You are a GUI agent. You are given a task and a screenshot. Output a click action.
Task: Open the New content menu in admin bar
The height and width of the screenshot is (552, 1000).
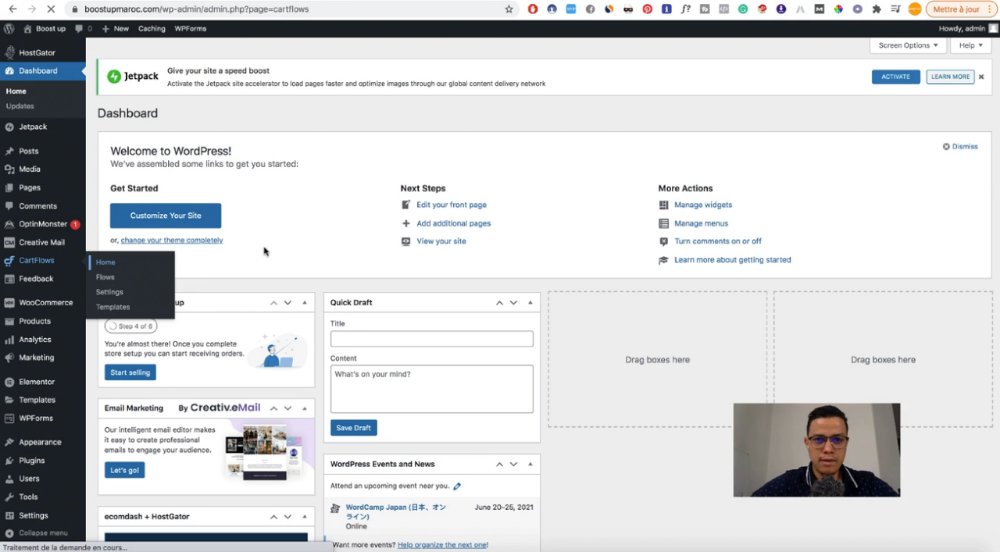[115, 29]
